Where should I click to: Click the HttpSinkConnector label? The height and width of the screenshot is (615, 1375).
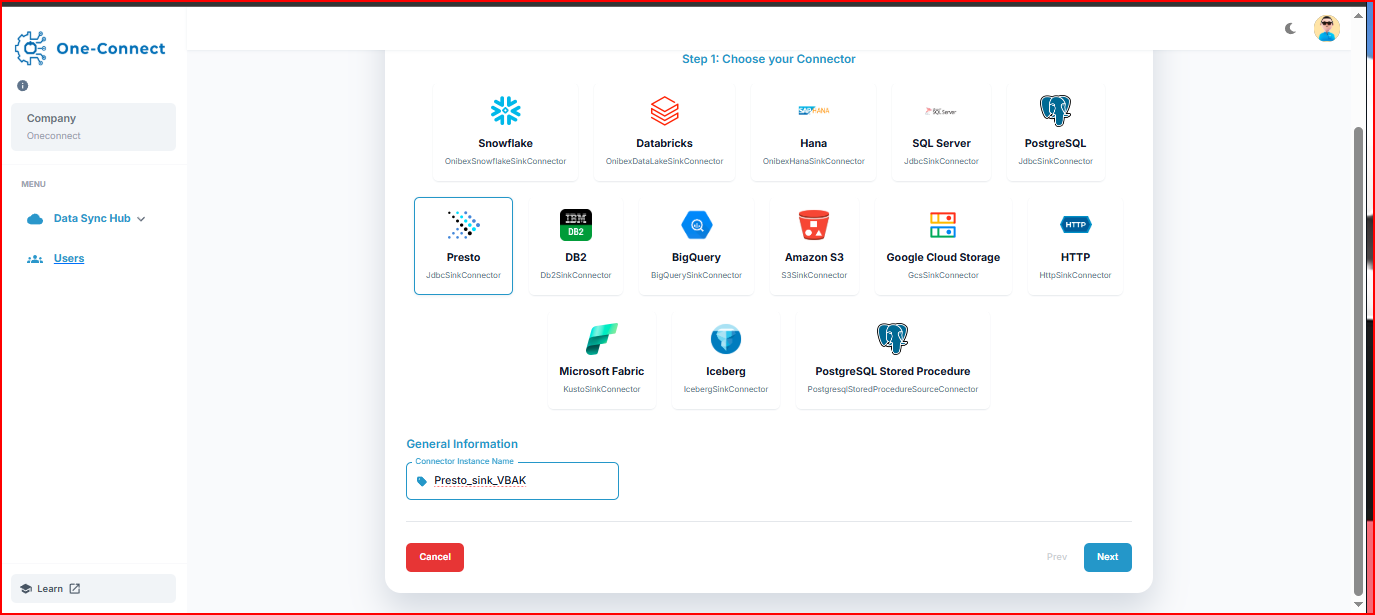[x=1075, y=275]
